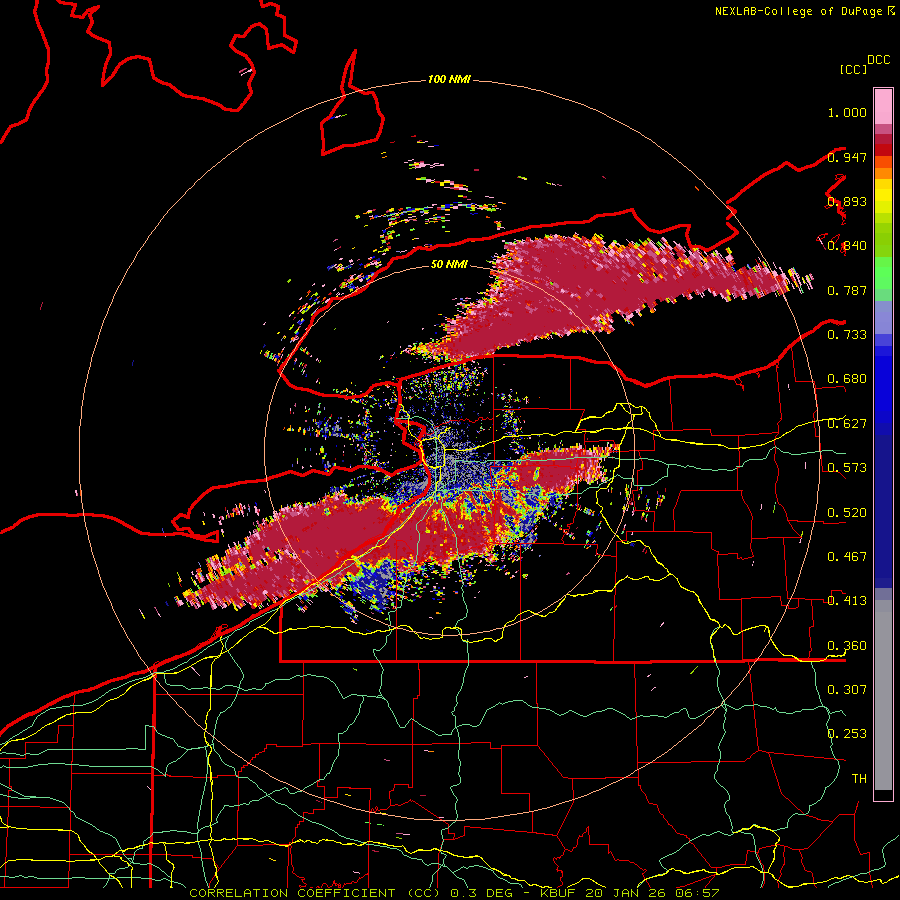Click the DCC label above the color bar
The height and width of the screenshot is (900, 900).
[x=879, y=60]
